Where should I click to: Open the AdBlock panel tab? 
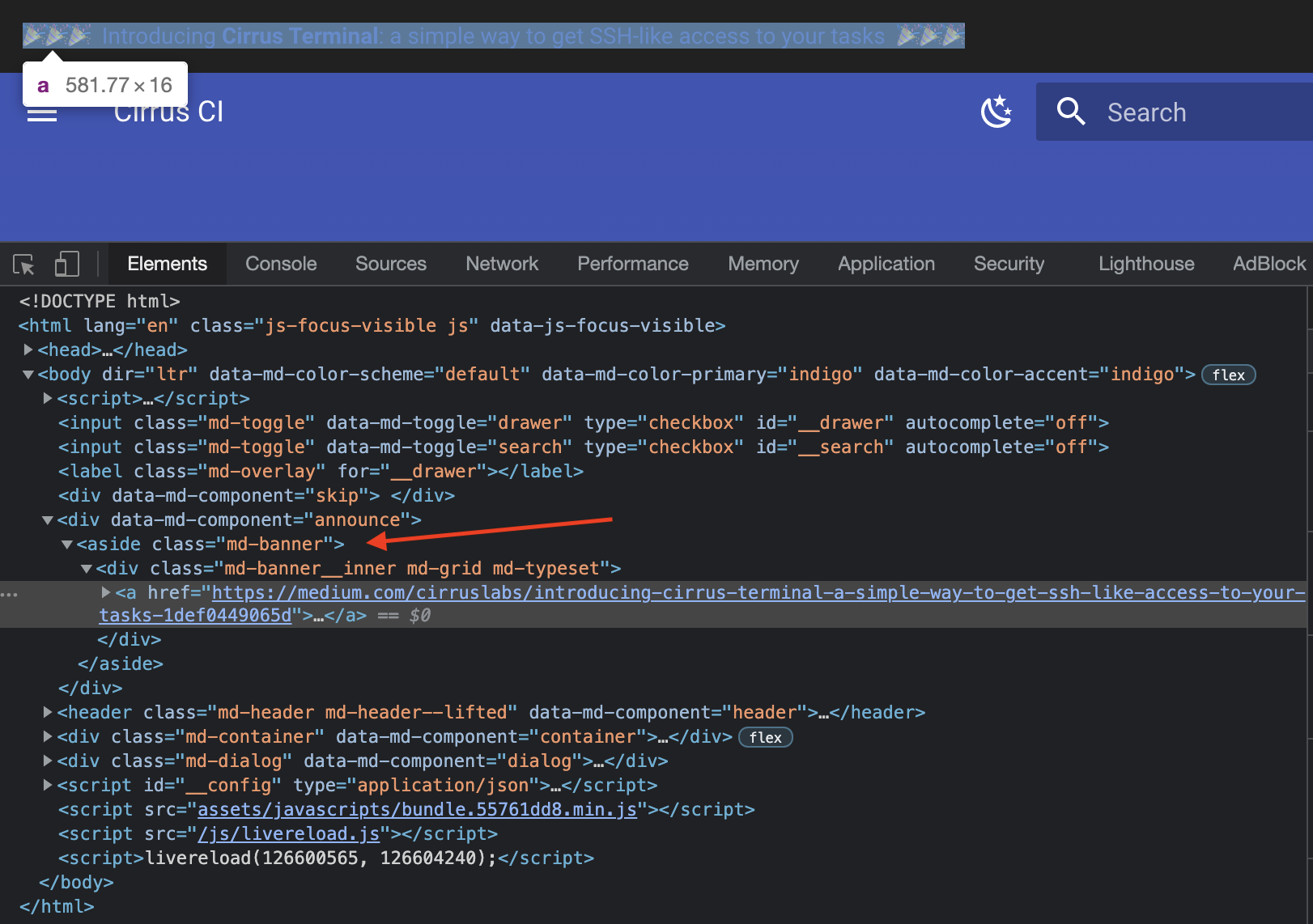point(1268,264)
